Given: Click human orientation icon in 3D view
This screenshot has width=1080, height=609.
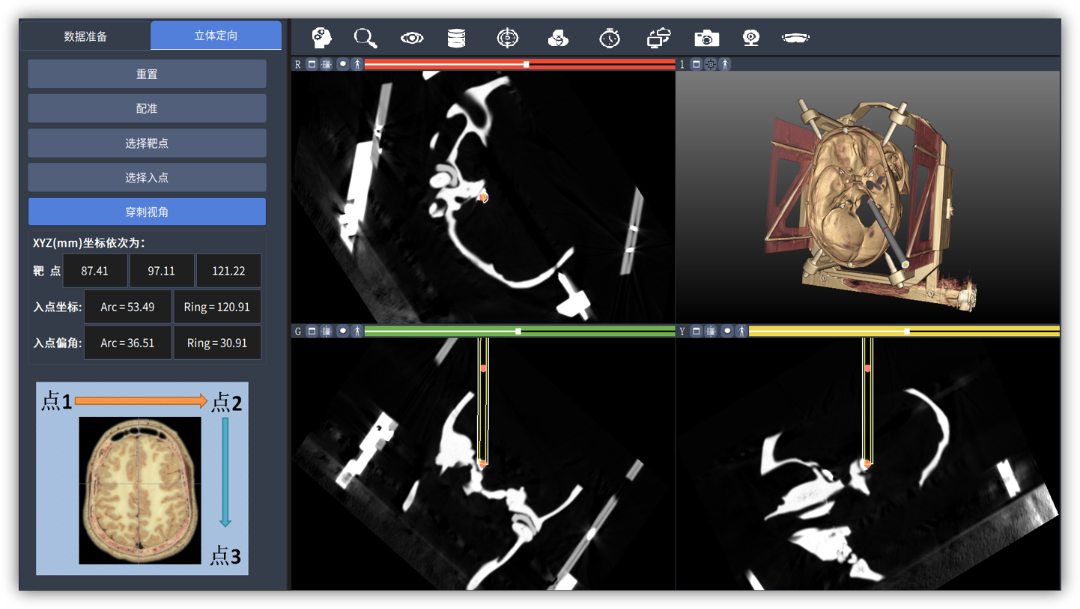Looking at the screenshot, I should pos(725,64).
